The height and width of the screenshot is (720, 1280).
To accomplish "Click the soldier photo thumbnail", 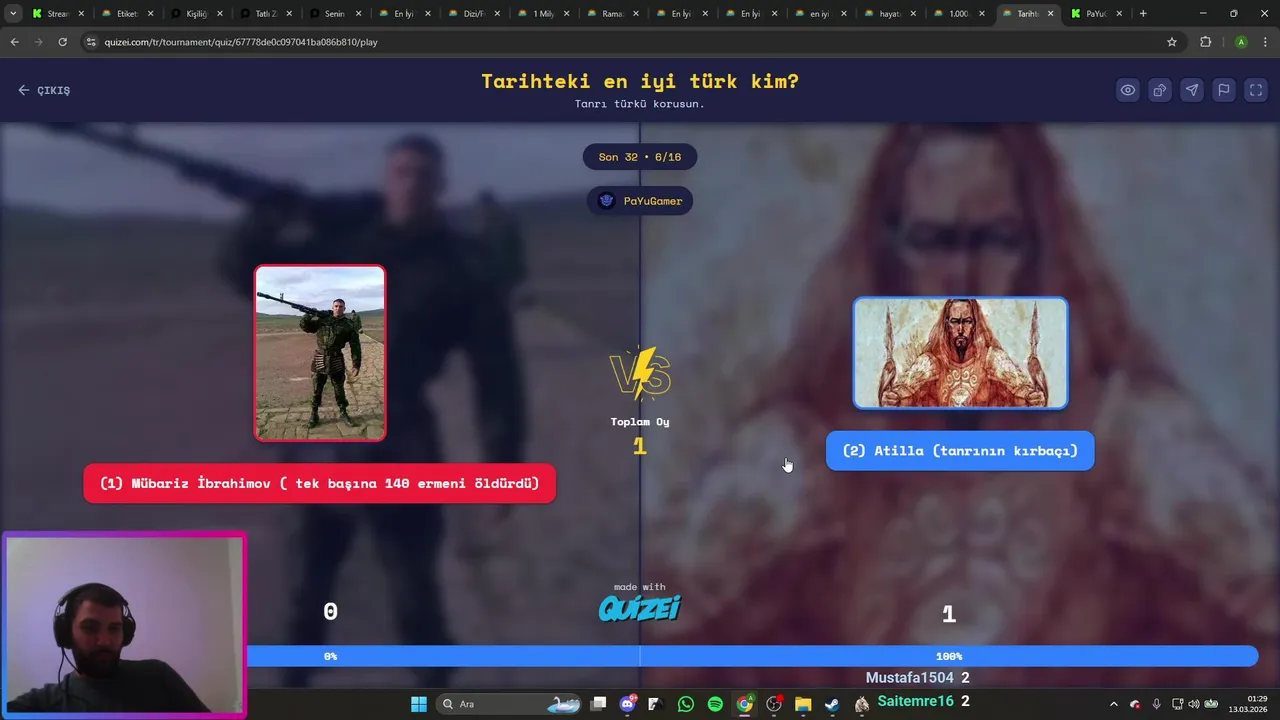I will [320, 353].
